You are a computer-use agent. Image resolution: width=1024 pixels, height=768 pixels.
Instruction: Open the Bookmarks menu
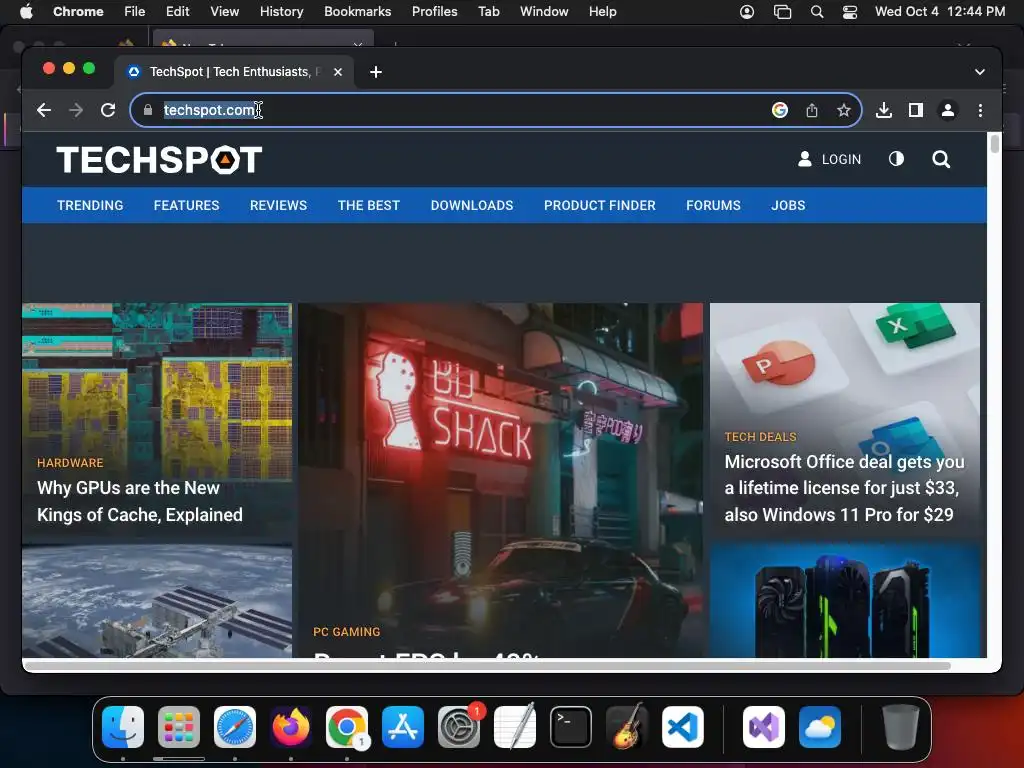(357, 11)
